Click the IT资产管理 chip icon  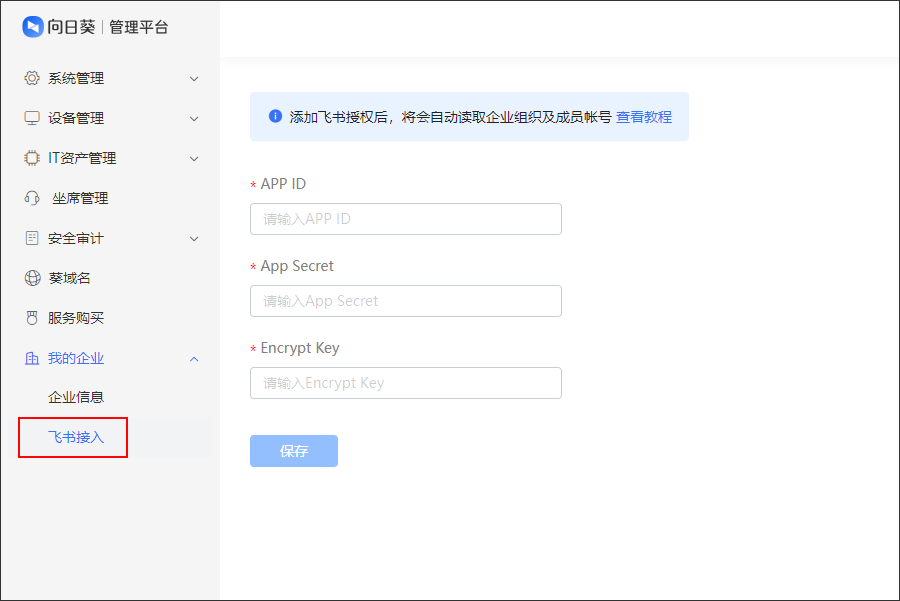32,158
